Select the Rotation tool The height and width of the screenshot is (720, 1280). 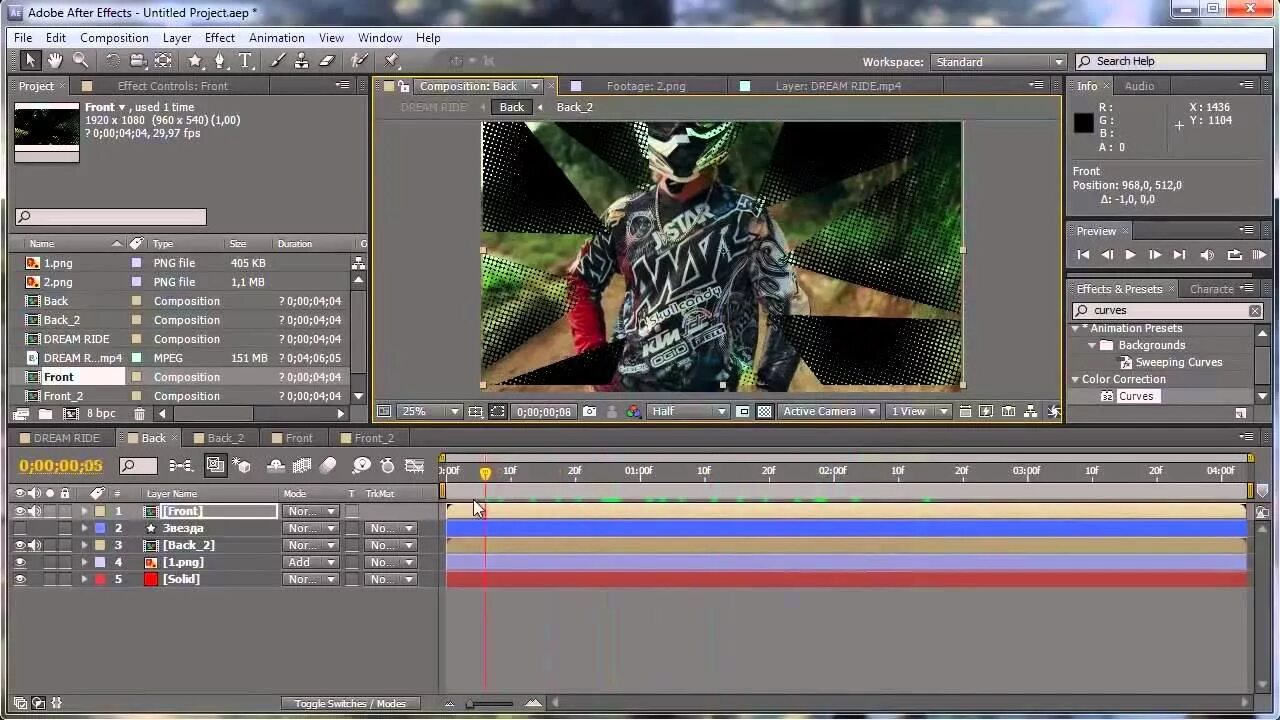[112, 61]
